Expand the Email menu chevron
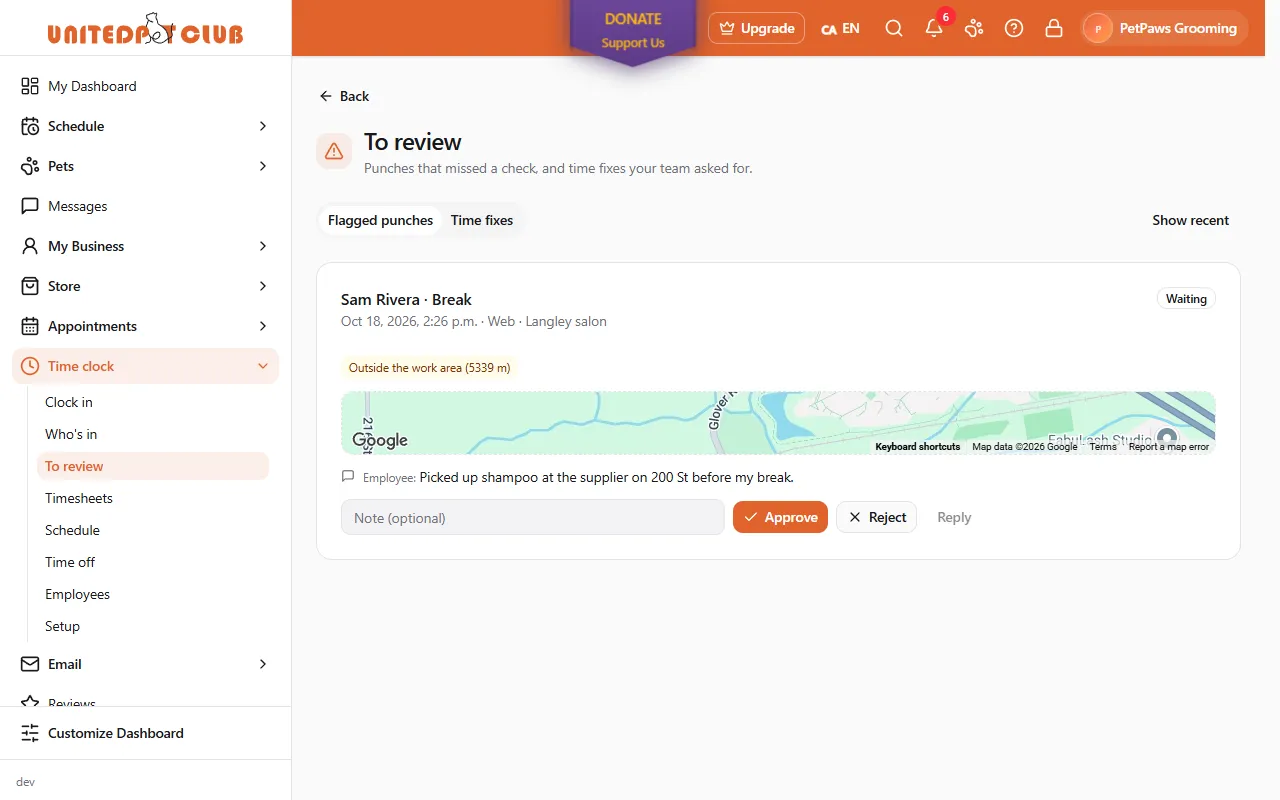This screenshot has height=800, width=1280. [263, 664]
